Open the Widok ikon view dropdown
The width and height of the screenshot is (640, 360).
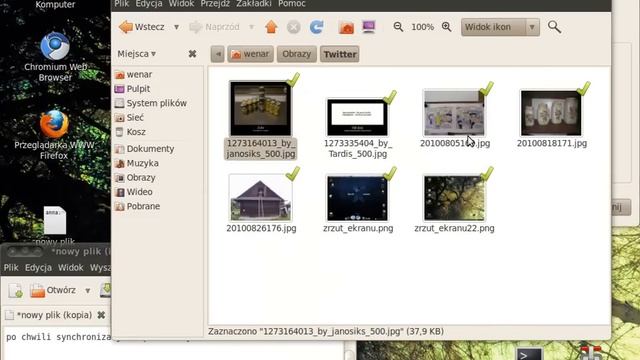tap(500, 27)
